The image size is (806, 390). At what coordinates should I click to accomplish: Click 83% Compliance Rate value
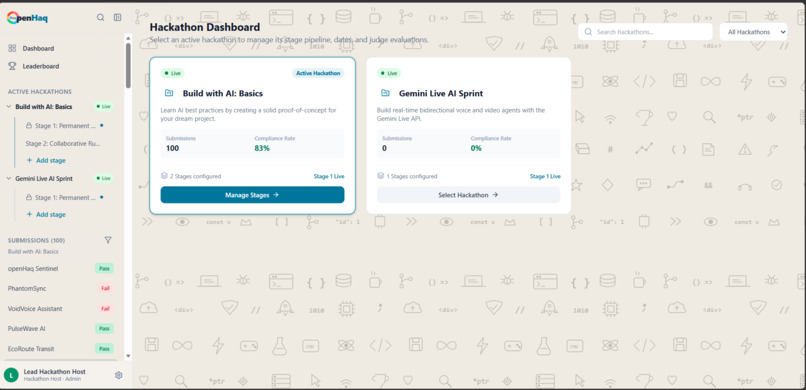pos(262,148)
